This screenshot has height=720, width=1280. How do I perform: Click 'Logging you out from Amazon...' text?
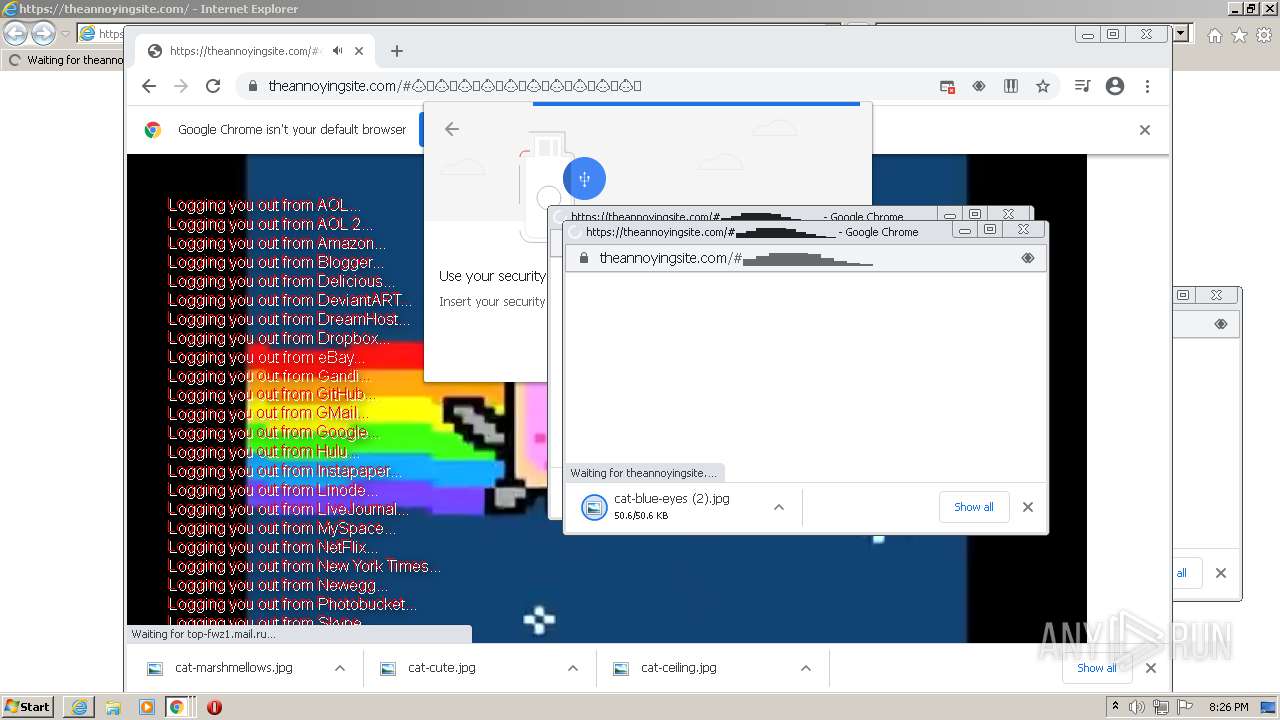277,243
